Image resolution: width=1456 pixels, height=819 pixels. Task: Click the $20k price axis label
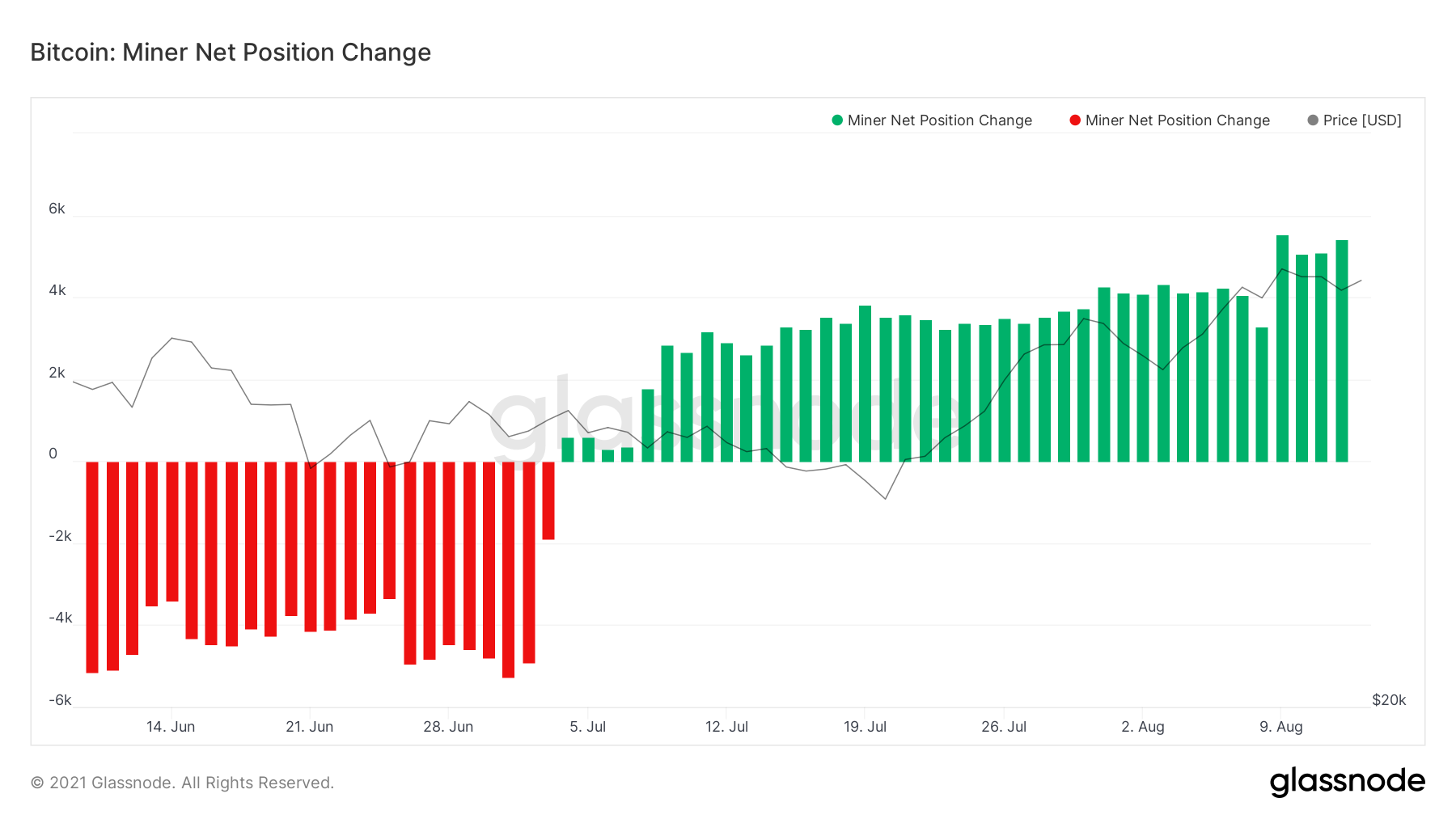tap(1389, 700)
